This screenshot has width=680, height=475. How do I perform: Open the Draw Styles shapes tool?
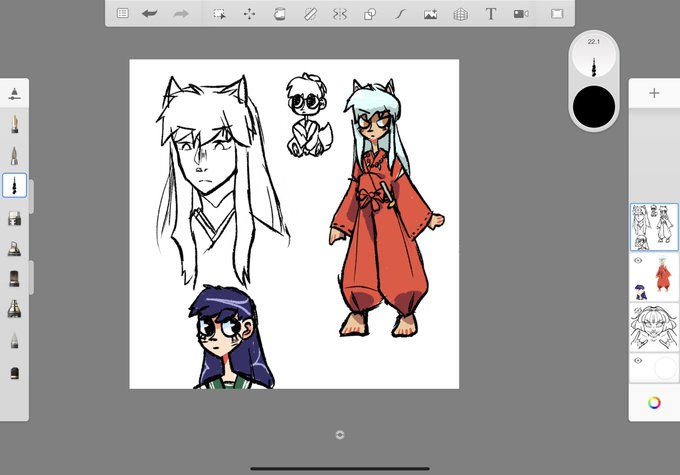(370, 14)
